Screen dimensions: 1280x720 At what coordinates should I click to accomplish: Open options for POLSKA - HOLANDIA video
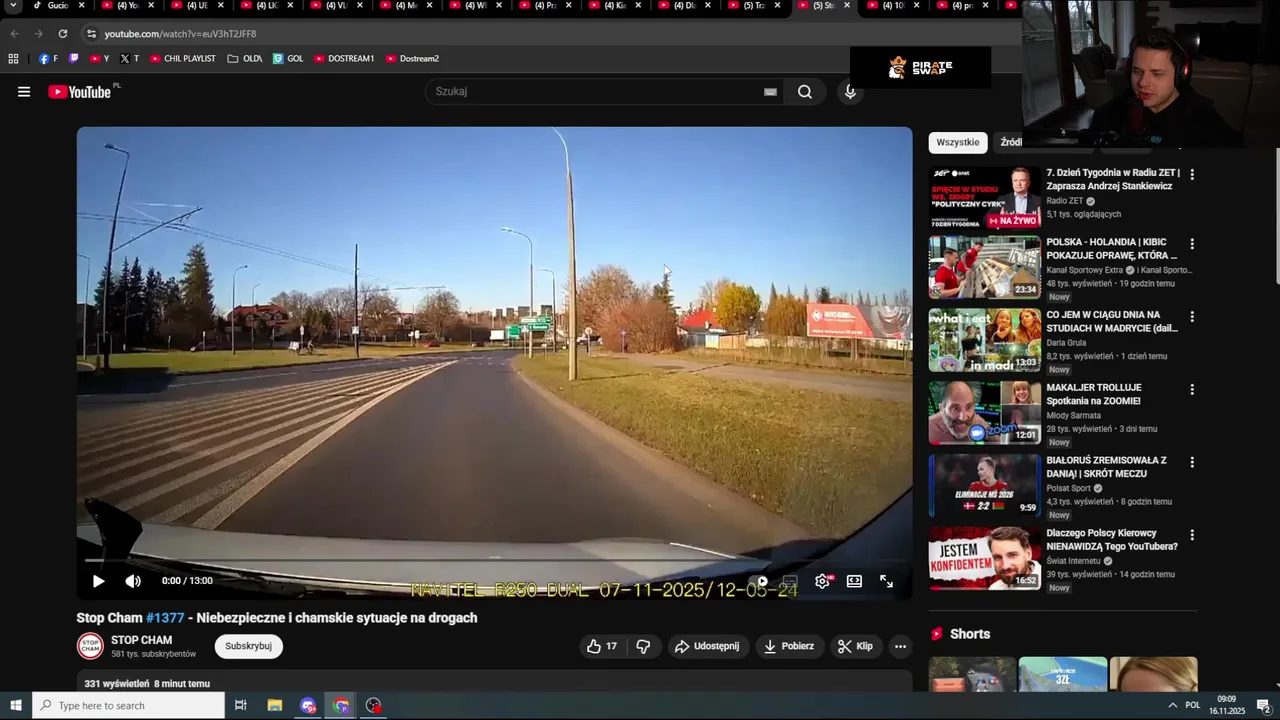tap(1191, 244)
